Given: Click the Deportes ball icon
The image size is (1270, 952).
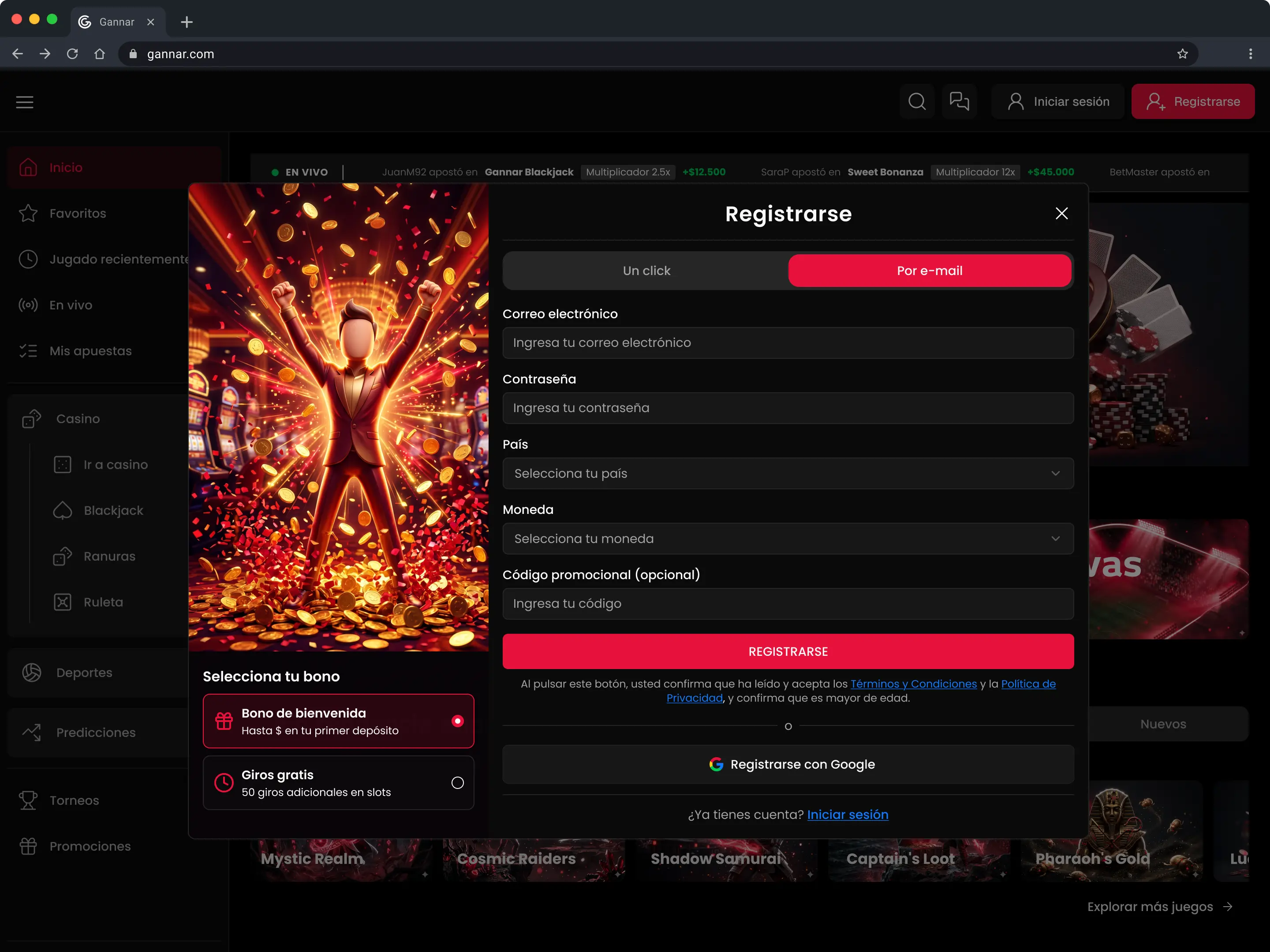Looking at the screenshot, I should click(32, 673).
